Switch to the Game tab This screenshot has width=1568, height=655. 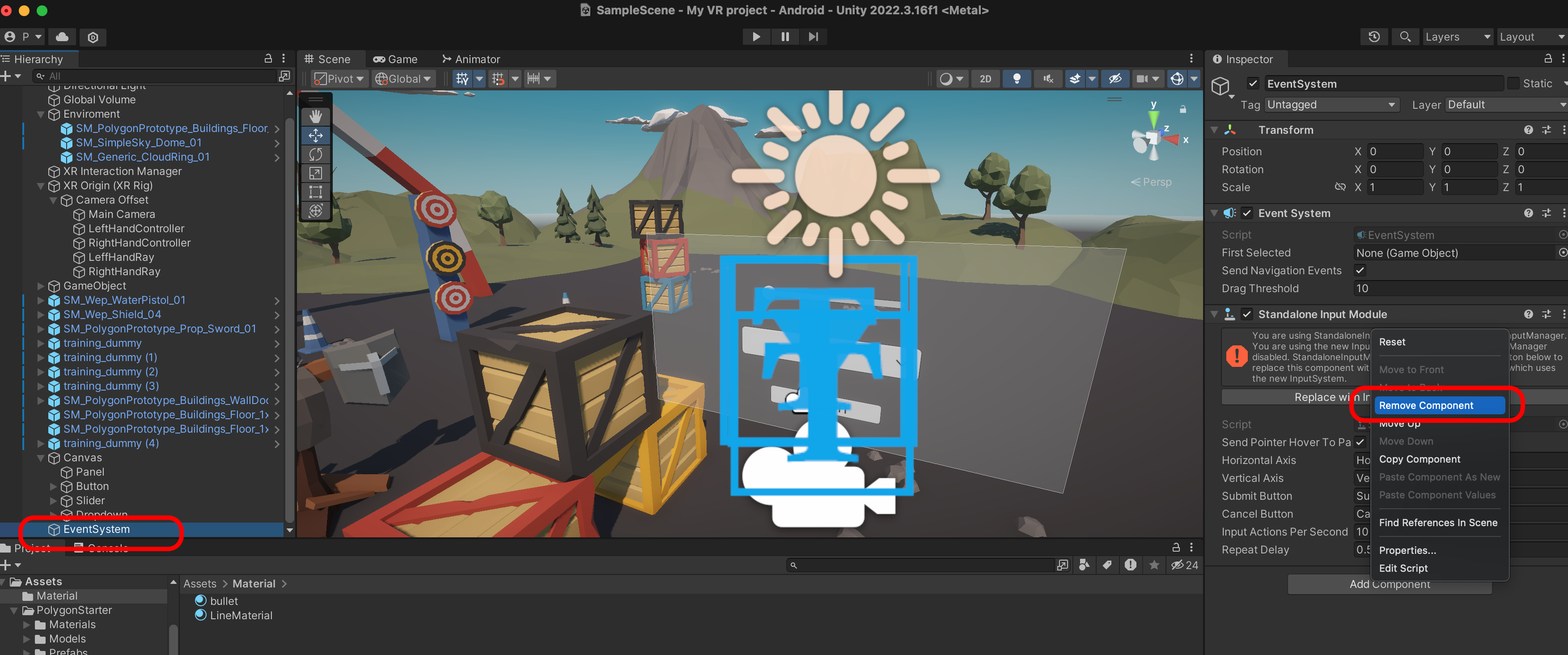(395, 59)
